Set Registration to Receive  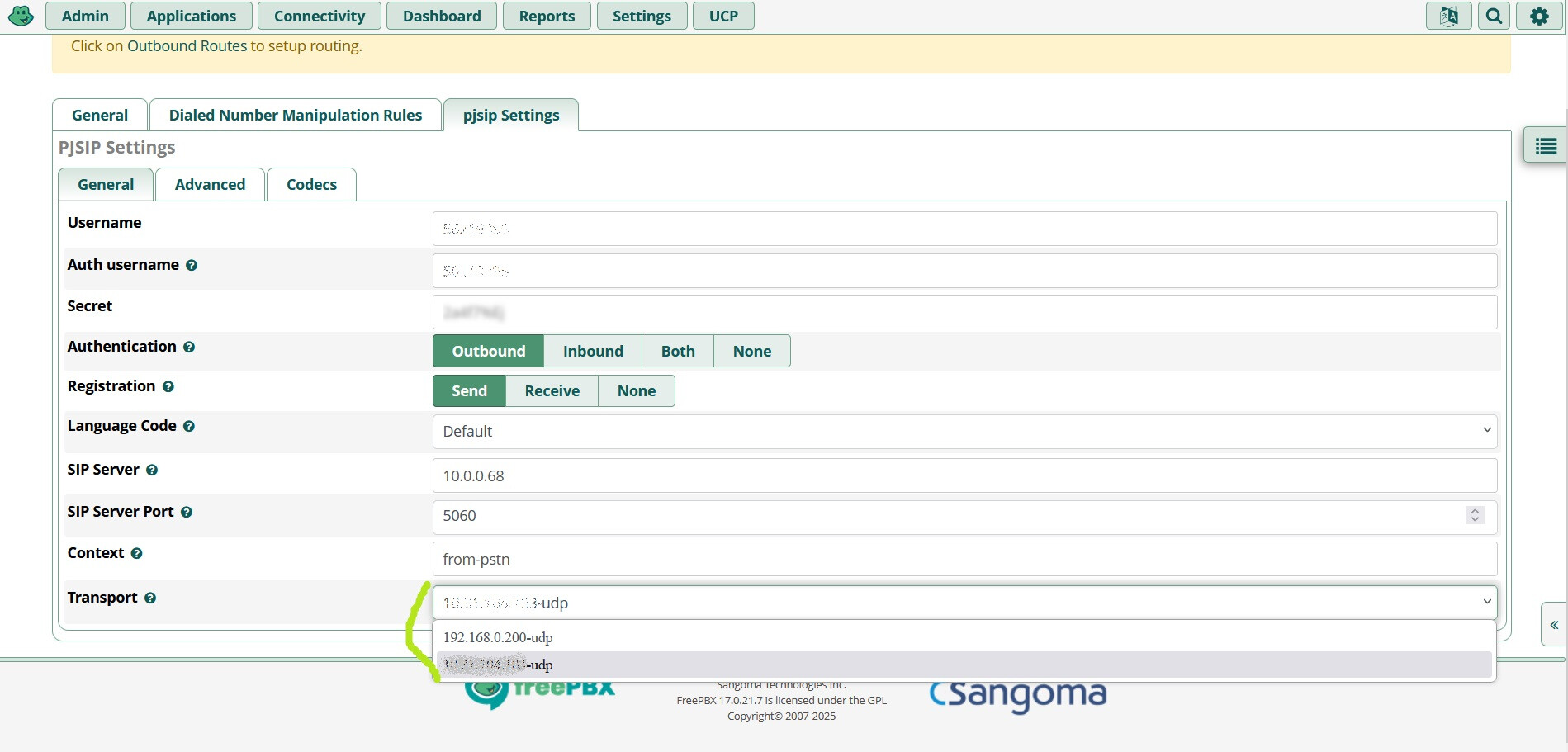552,390
